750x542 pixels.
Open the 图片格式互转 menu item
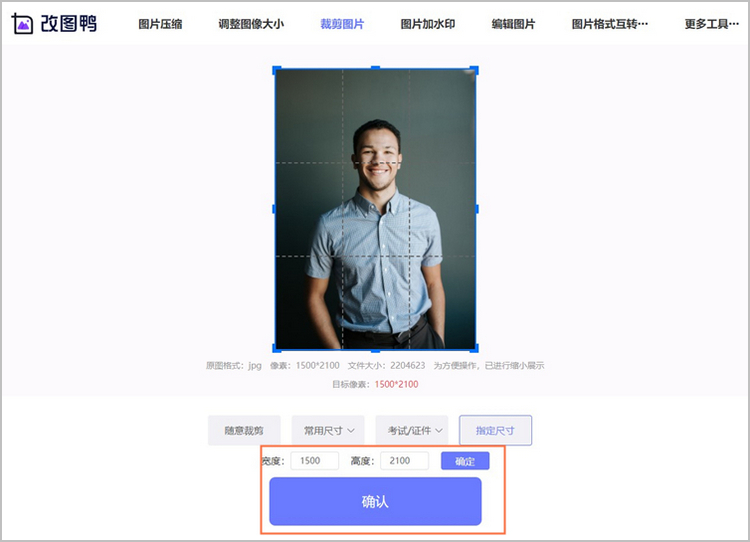[x=610, y=24]
